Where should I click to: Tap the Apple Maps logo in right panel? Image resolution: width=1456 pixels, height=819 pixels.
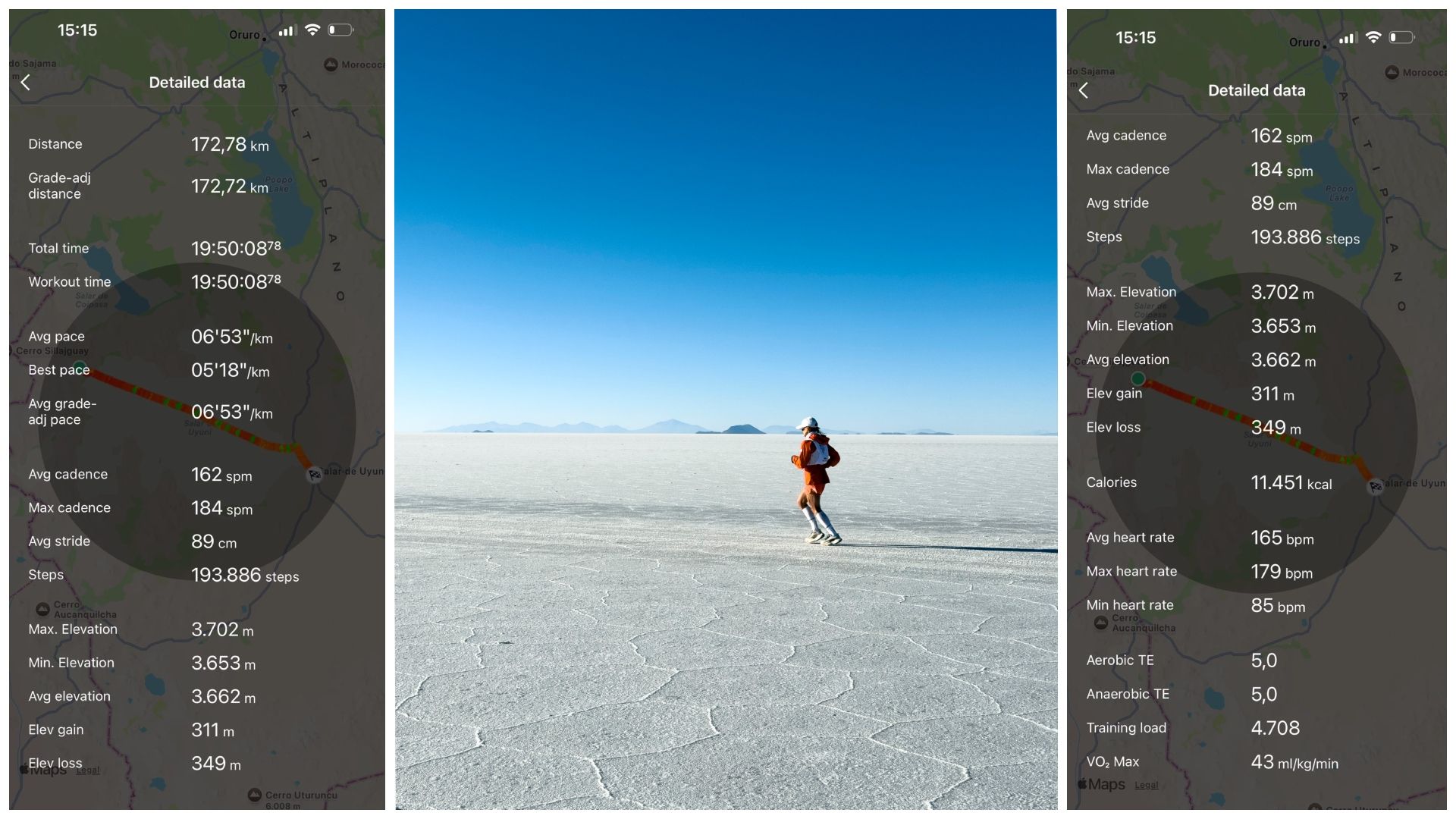(1101, 784)
